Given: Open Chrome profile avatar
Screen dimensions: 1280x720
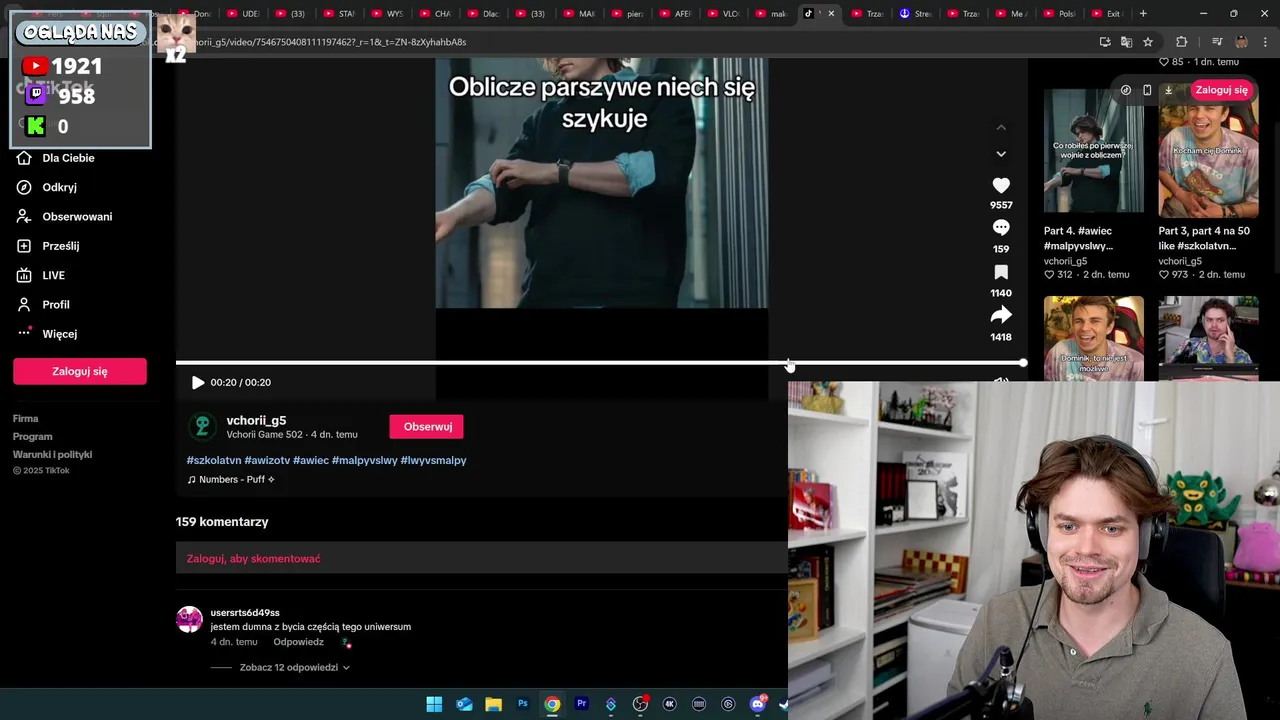Looking at the screenshot, I should [1241, 42].
